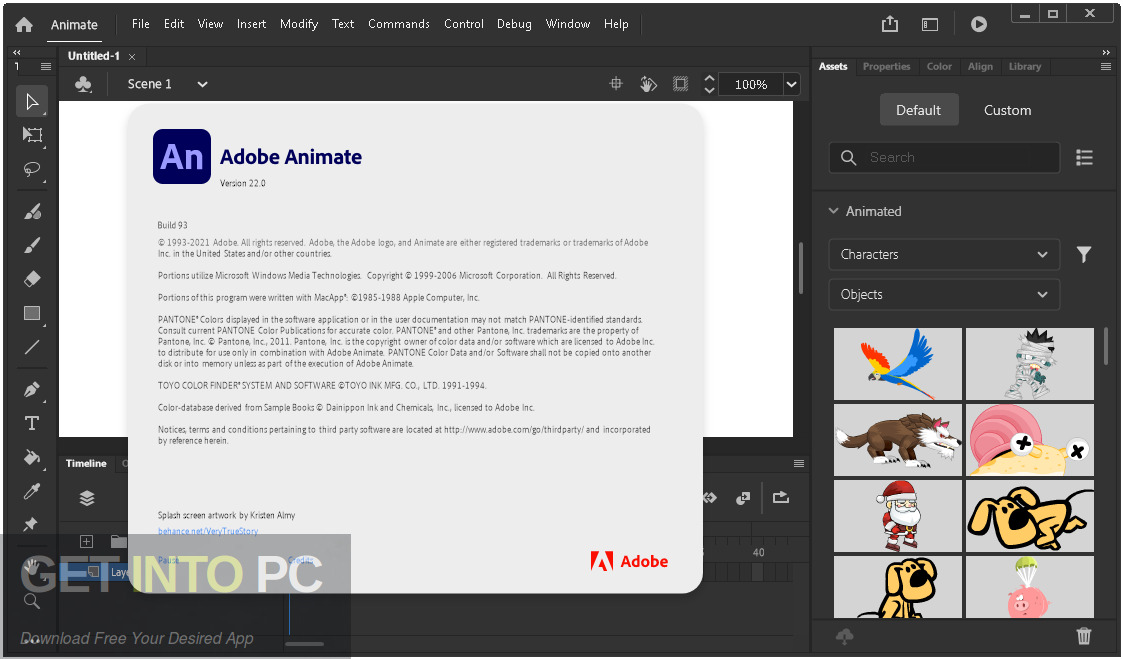Switch to the Align tab
1123x659 pixels.
coord(980,66)
